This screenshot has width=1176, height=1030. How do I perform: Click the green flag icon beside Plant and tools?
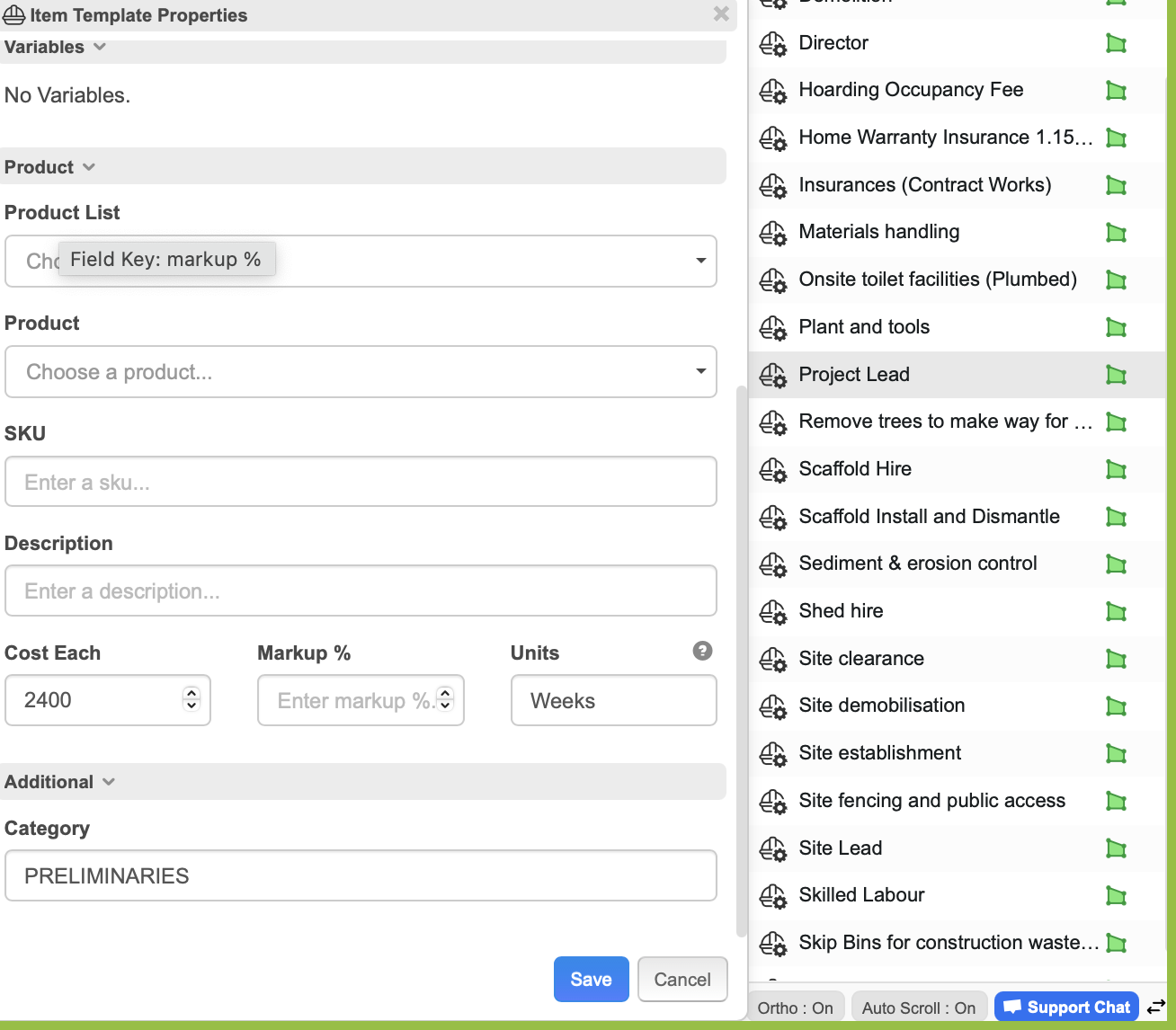1116,327
